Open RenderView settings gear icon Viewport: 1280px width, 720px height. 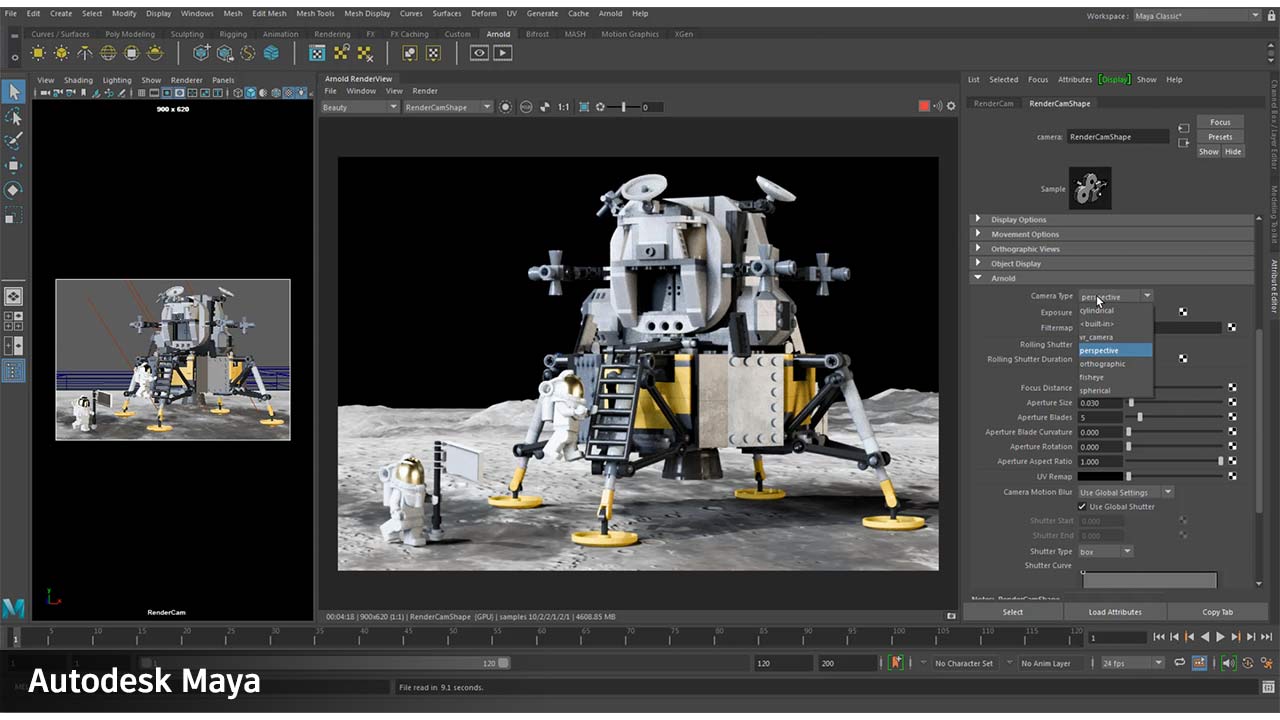[x=951, y=107]
